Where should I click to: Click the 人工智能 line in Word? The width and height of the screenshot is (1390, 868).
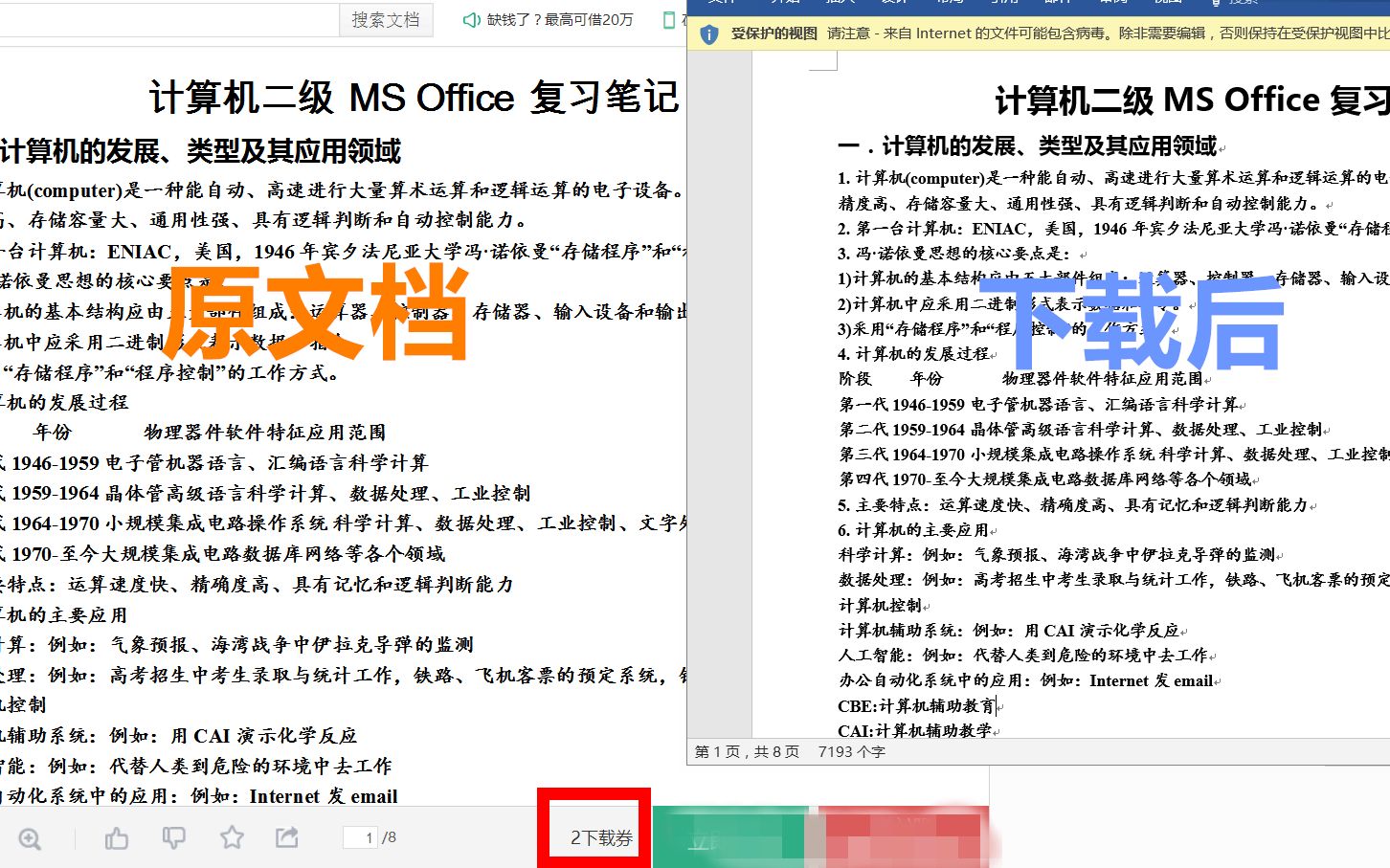coord(1022,656)
